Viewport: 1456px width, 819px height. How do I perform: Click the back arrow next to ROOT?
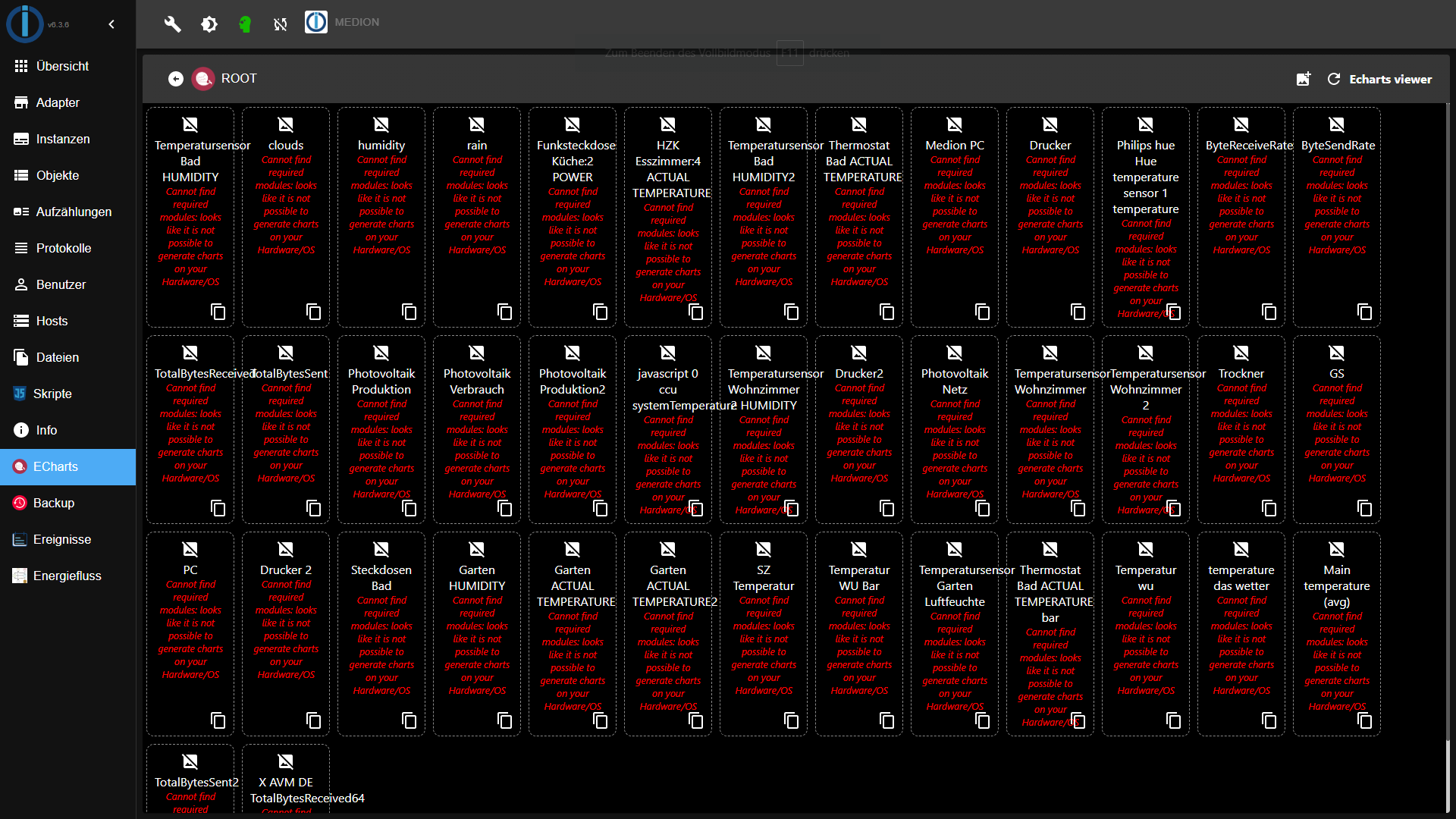tap(176, 79)
